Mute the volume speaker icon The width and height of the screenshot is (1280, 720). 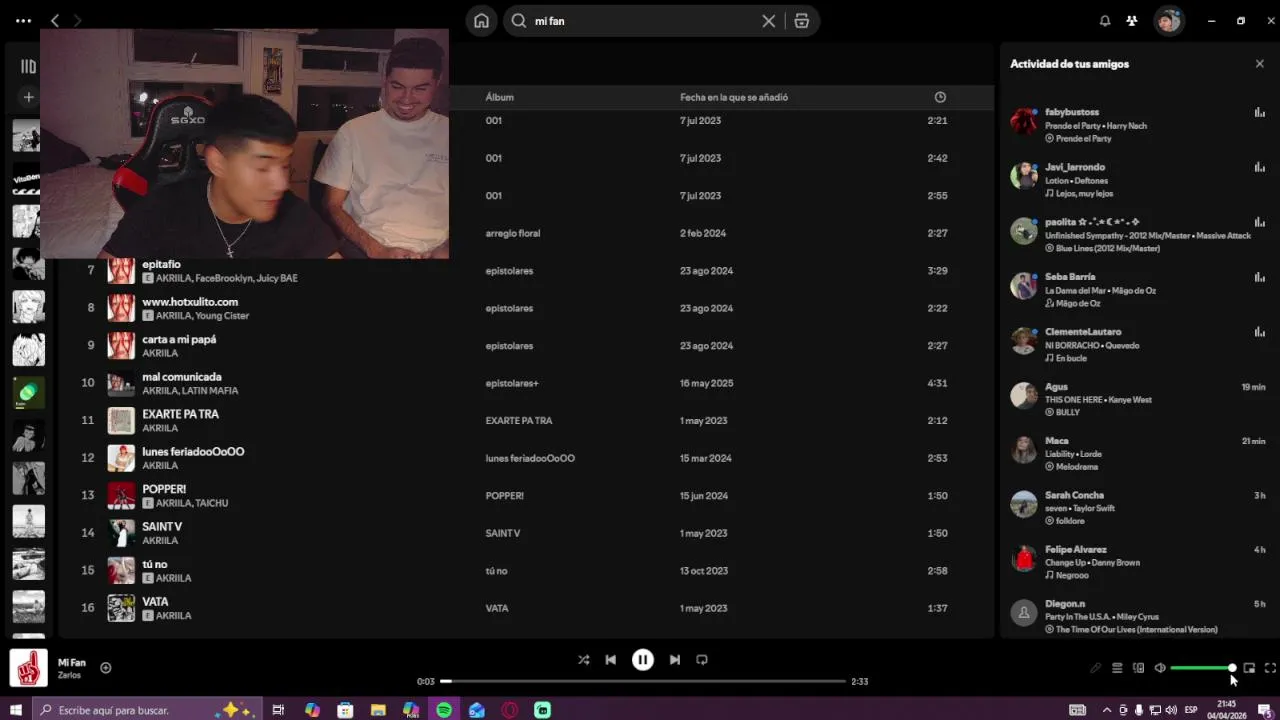click(1160, 668)
